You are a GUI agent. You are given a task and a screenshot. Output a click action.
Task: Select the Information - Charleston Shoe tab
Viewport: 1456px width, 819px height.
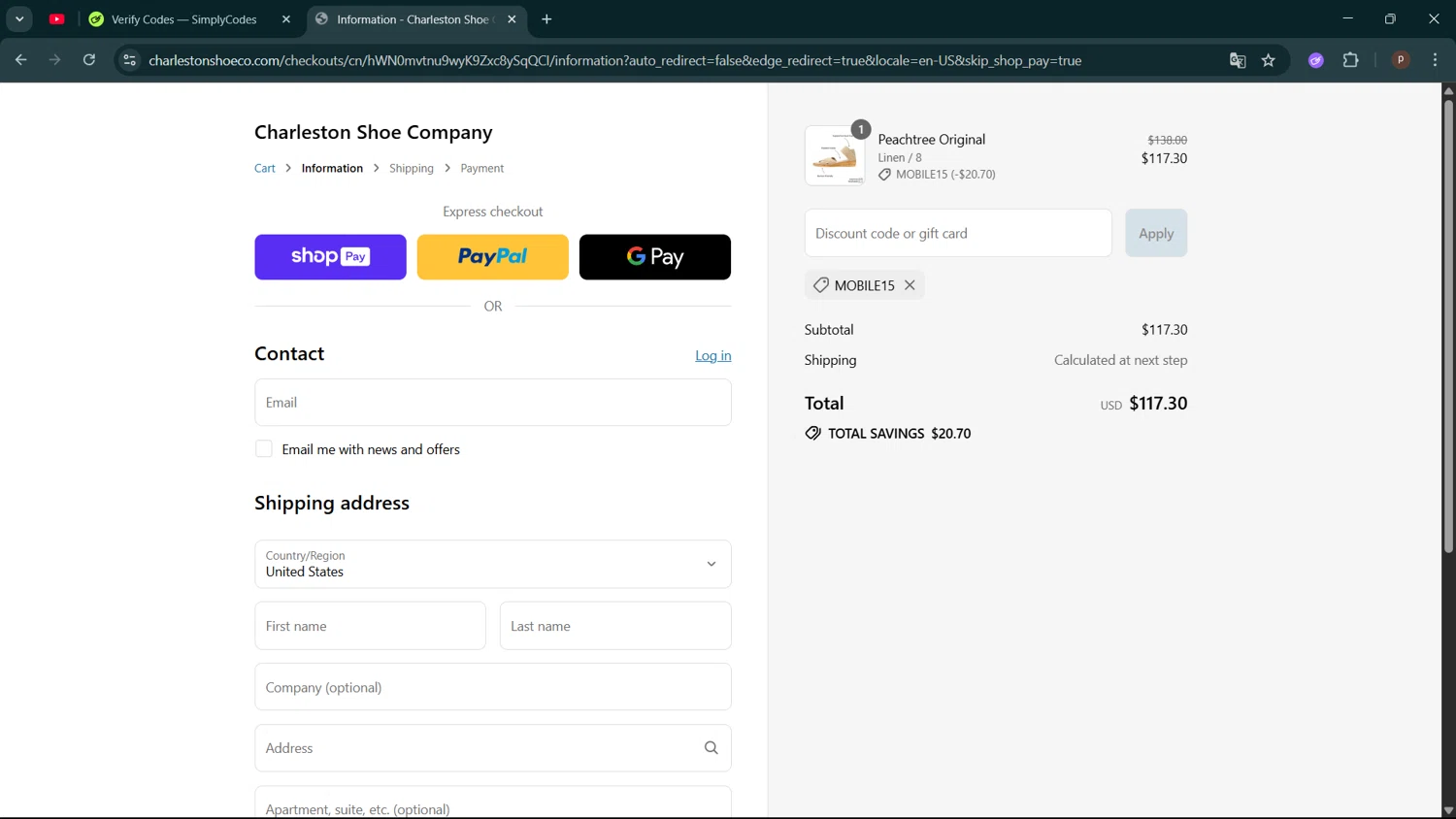pyautogui.click(x=413, y=19)
